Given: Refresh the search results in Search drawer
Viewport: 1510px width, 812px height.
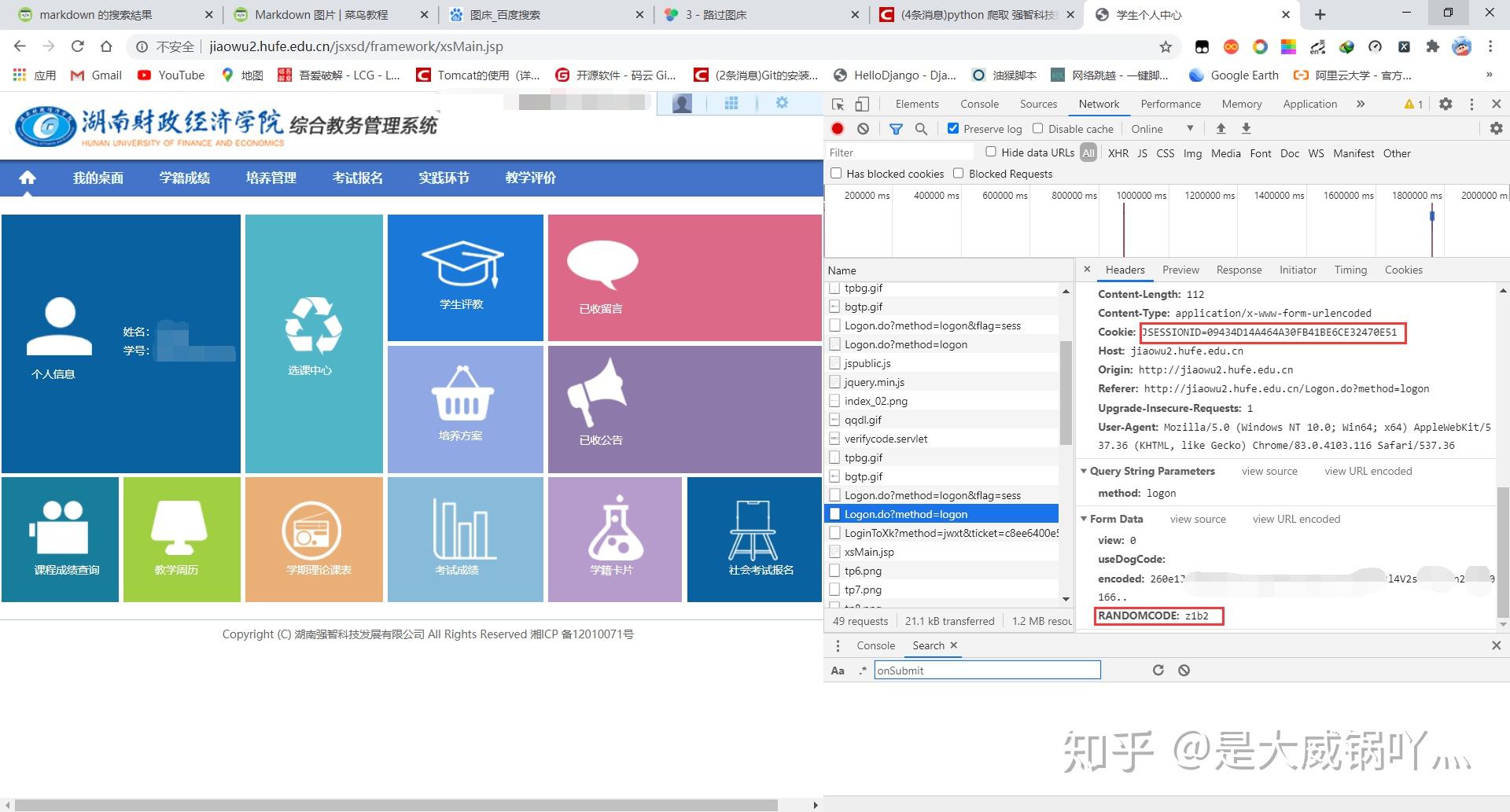Looking at the screenshot, I should 1158,671.
